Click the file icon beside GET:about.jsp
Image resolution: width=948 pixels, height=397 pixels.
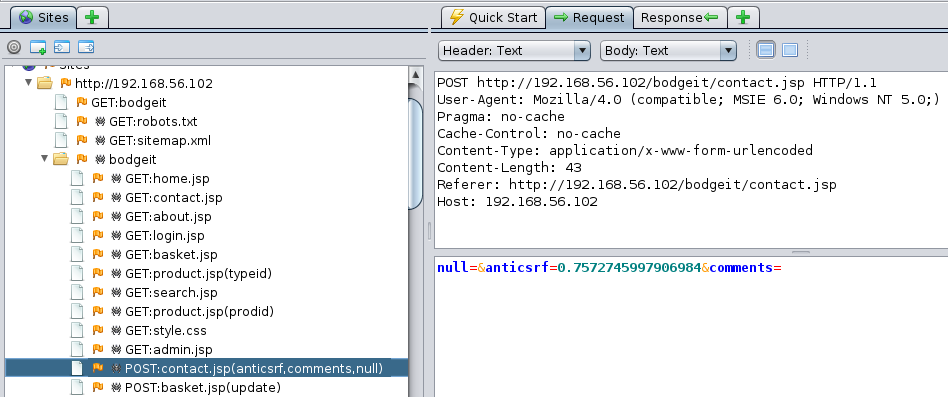click(77, 216)
